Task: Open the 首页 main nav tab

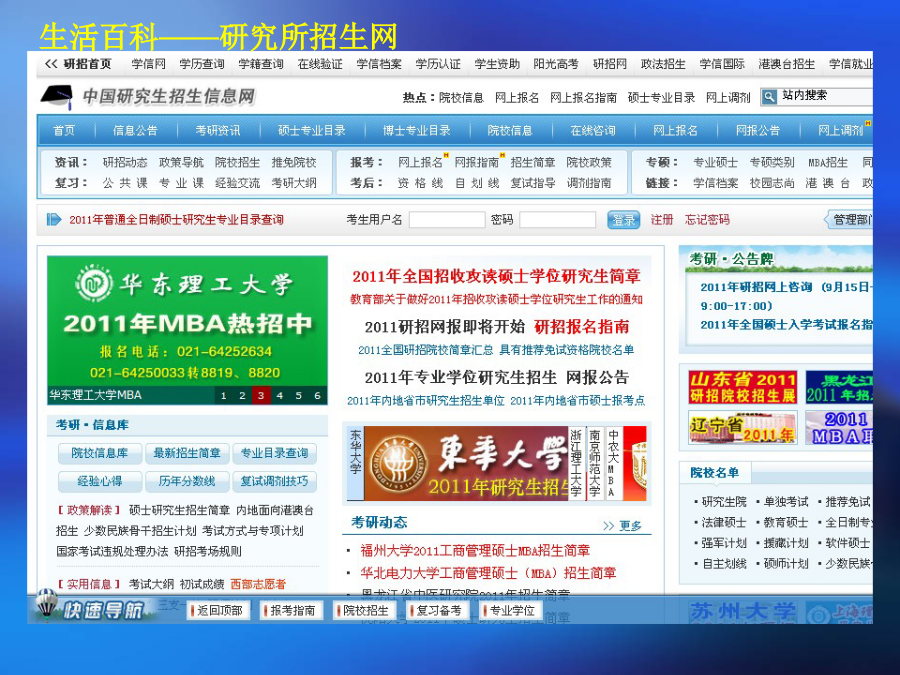Action: click(x=64, y=130)
